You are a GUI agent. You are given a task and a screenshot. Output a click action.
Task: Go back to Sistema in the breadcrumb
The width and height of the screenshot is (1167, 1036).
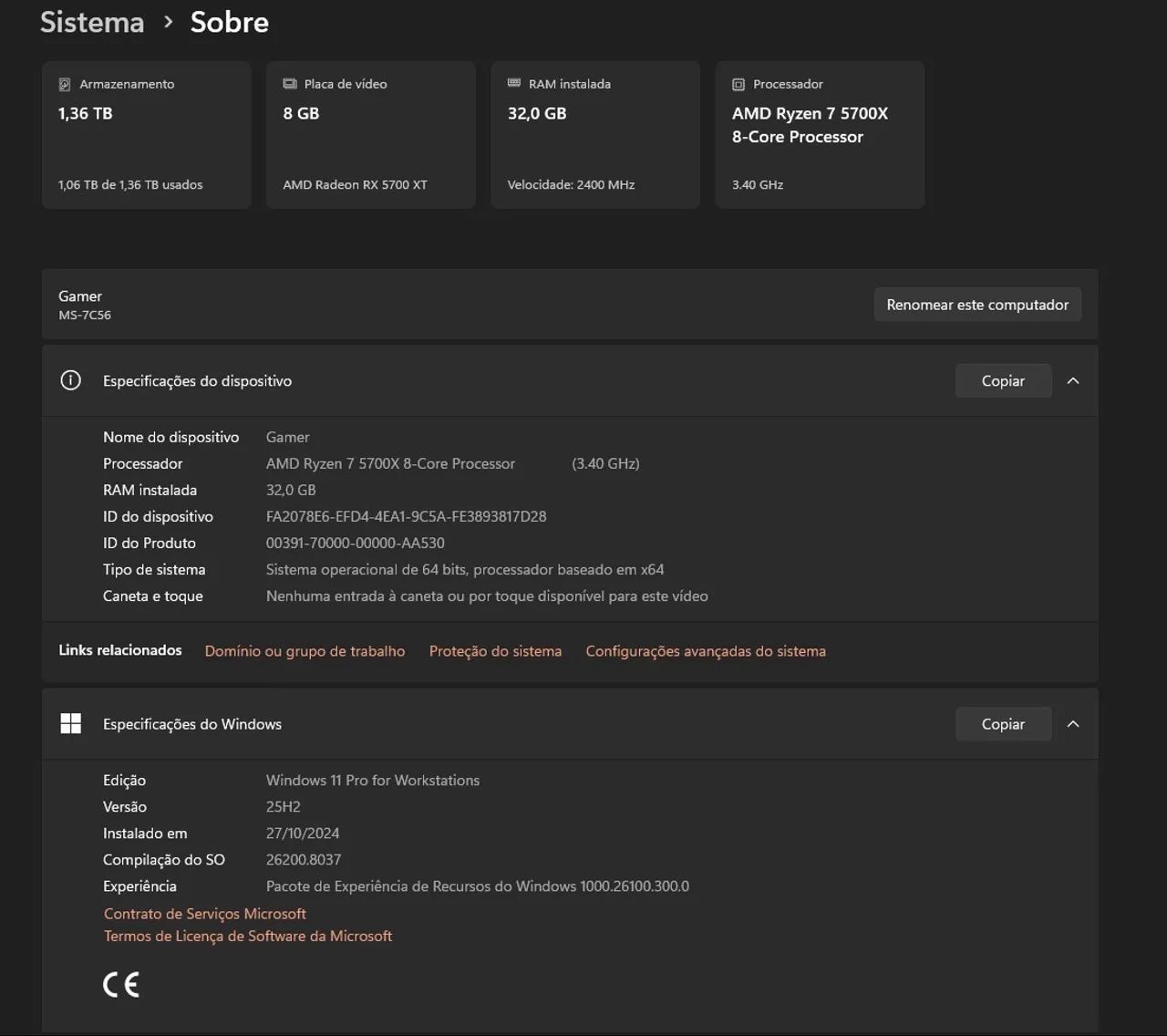pos(92,22)
